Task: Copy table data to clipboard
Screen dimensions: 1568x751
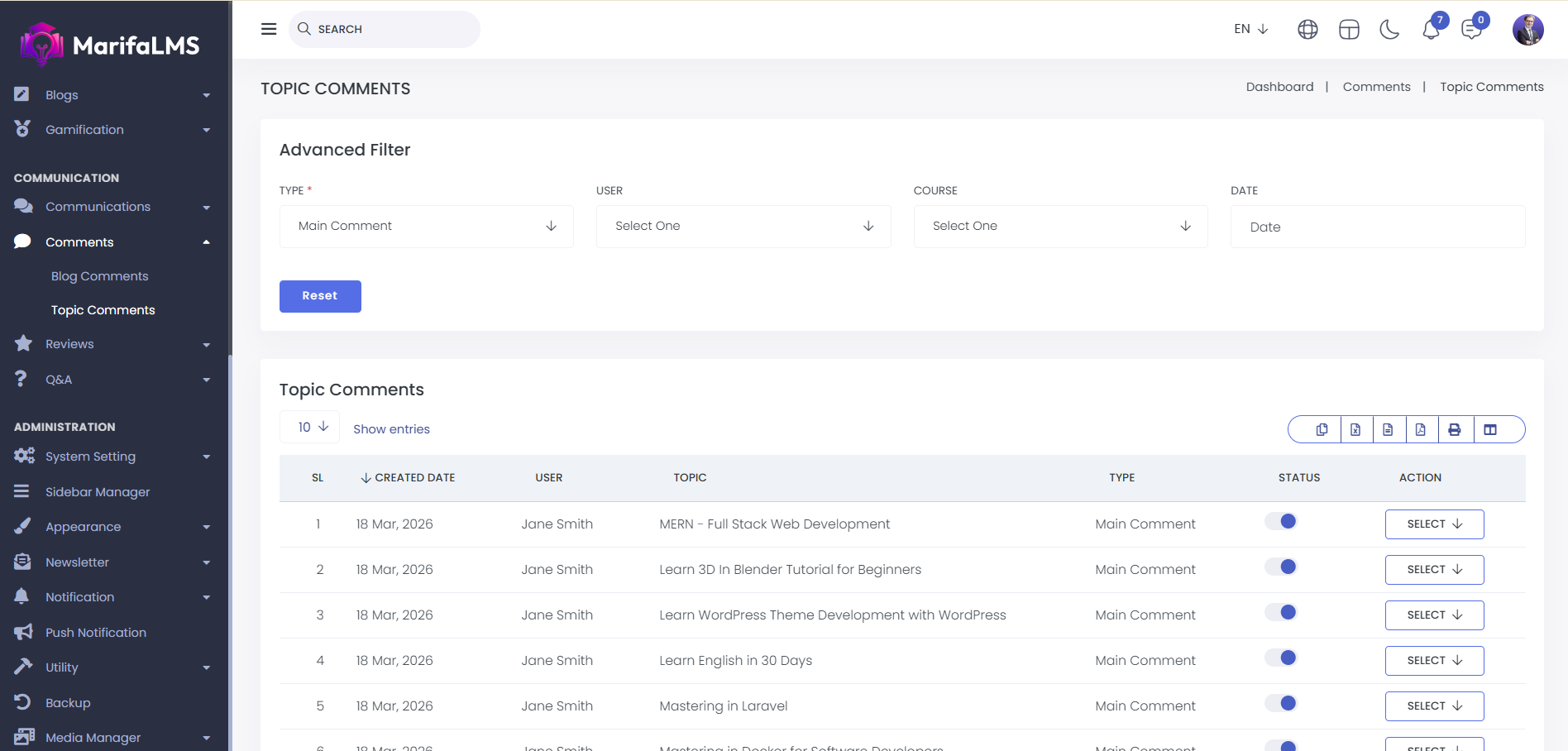Action: (1322, 429)
